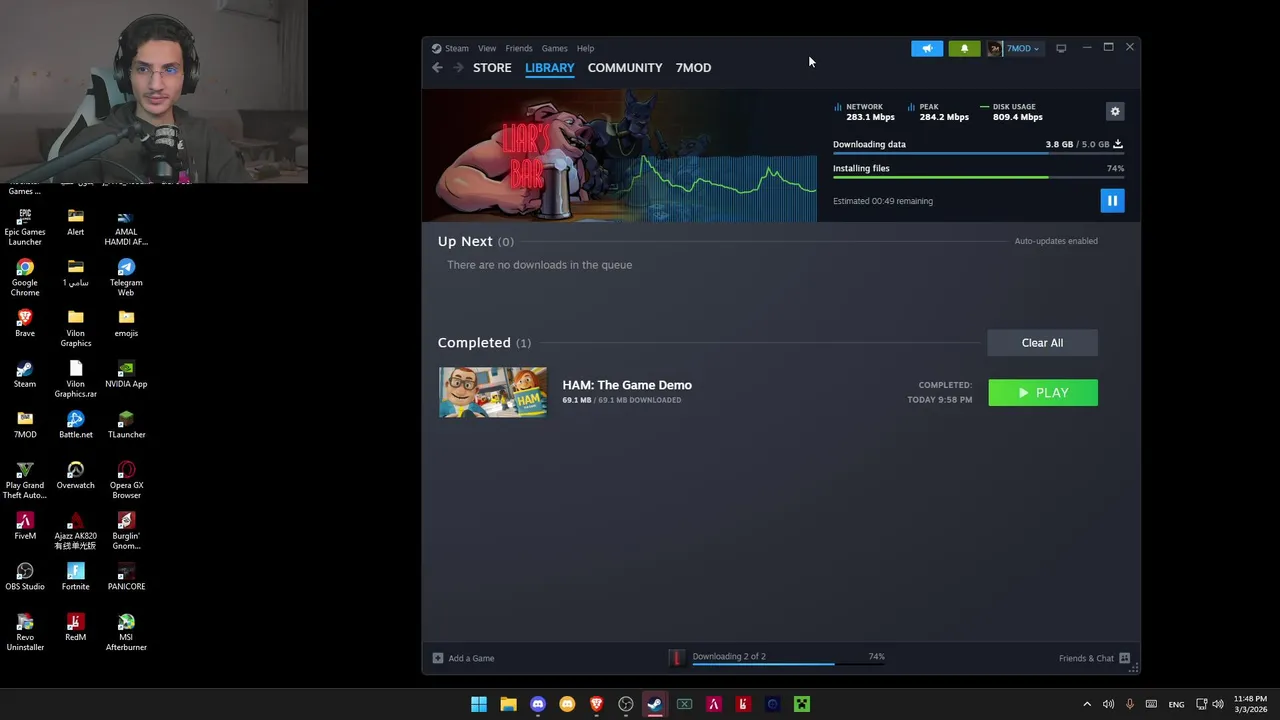Open the taskbar clock and date

click(1250, 704)
